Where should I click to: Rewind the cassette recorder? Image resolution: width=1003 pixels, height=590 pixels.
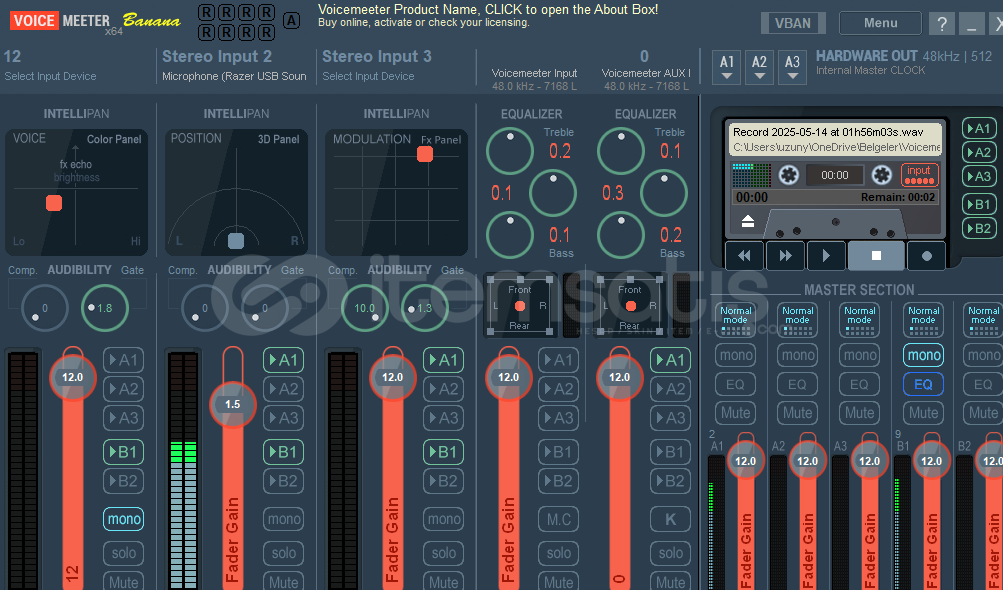(744, 256)
